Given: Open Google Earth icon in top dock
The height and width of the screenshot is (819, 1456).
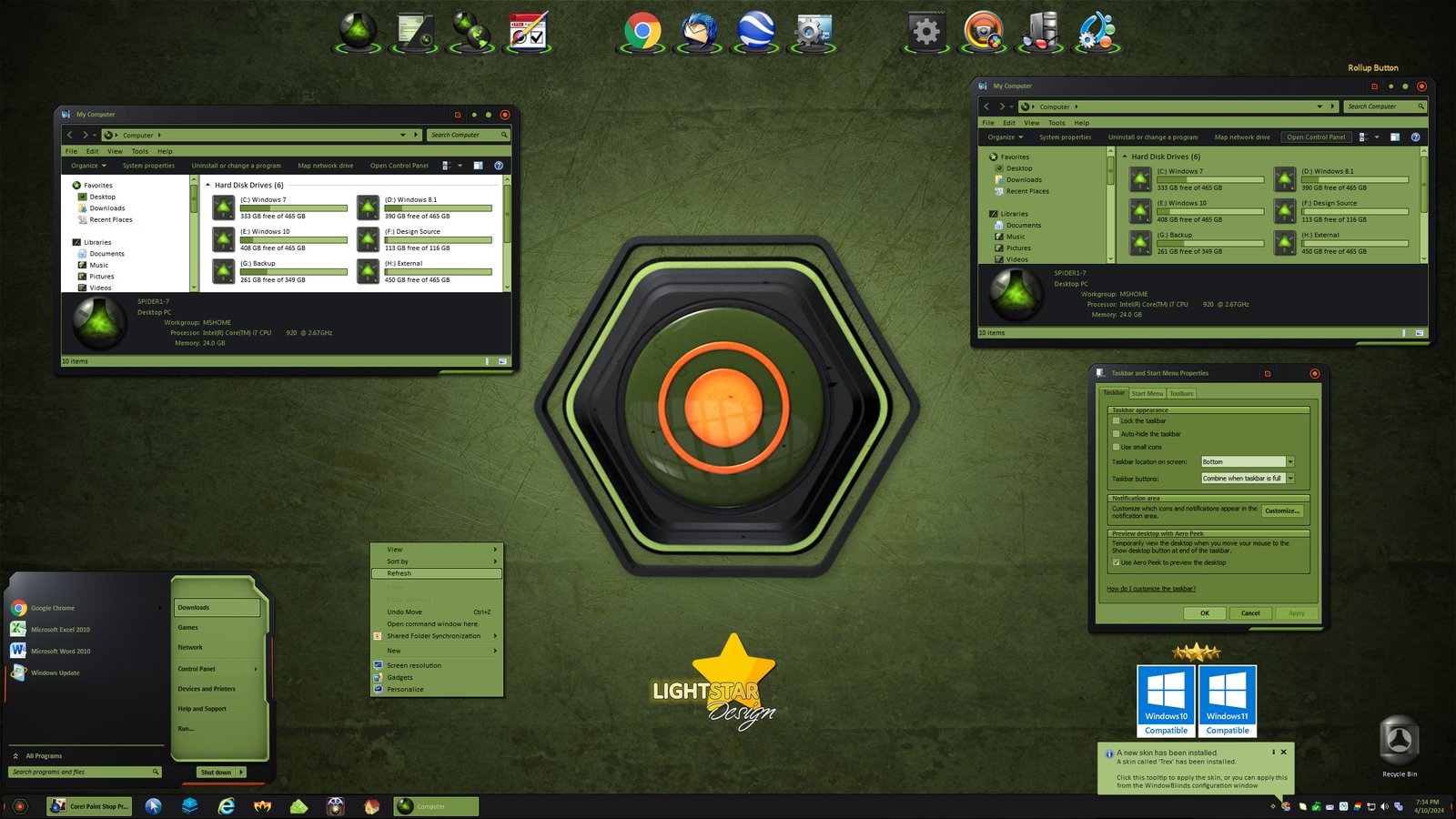Looking at the screenshot, I should [755, 31].
